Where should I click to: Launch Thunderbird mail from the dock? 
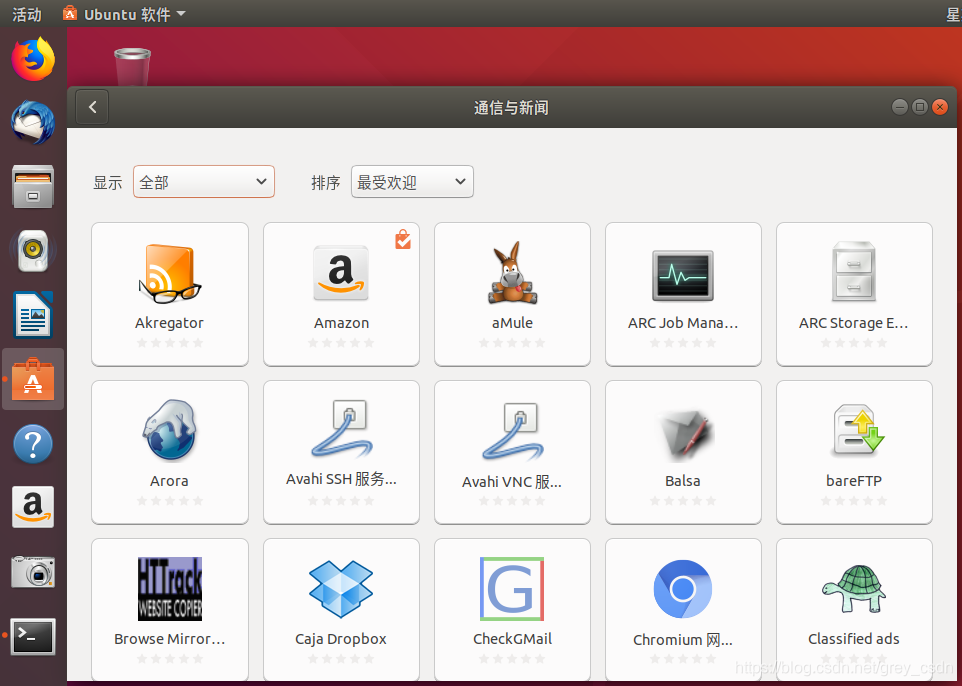click(33, 123)
